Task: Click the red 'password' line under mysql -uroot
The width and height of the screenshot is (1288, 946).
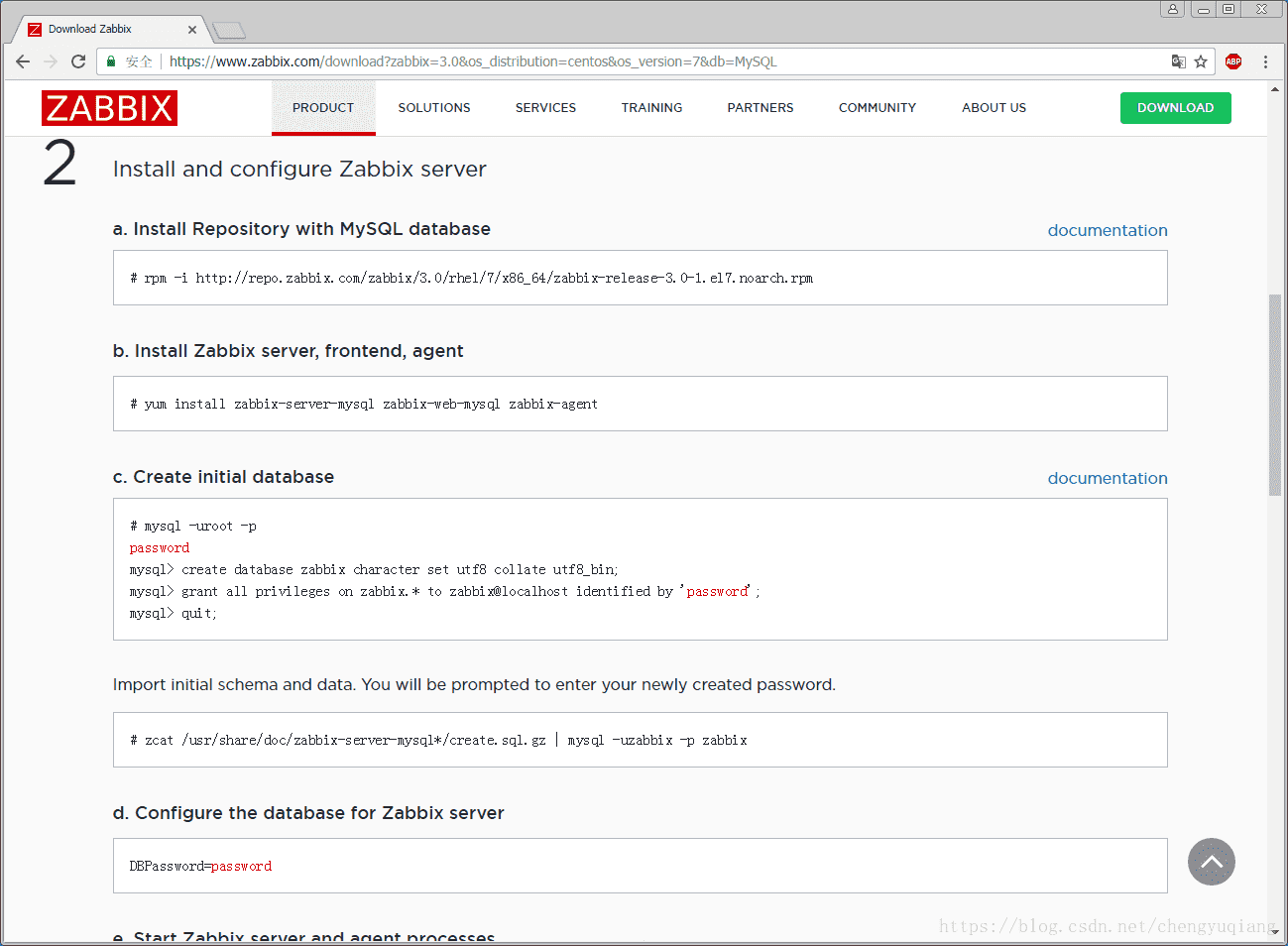Action: [160, 548]
